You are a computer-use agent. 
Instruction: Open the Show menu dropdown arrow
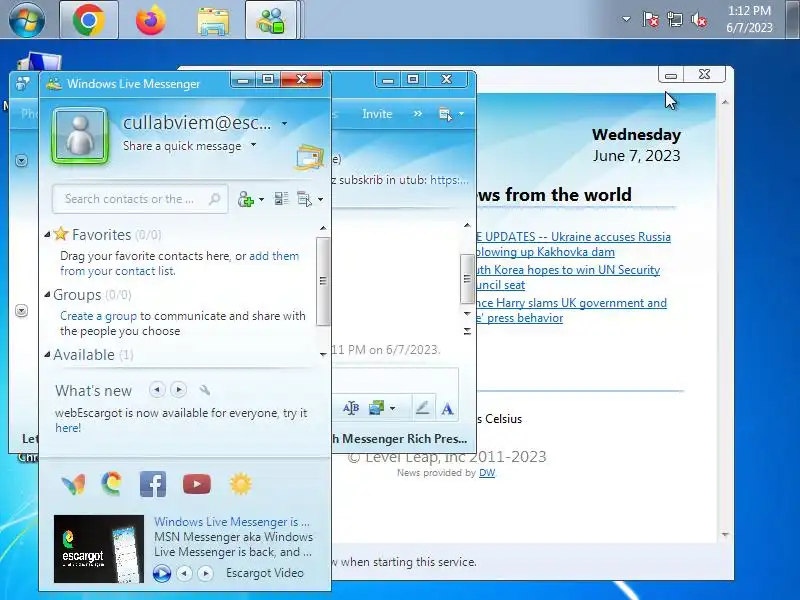coord(320,199)
